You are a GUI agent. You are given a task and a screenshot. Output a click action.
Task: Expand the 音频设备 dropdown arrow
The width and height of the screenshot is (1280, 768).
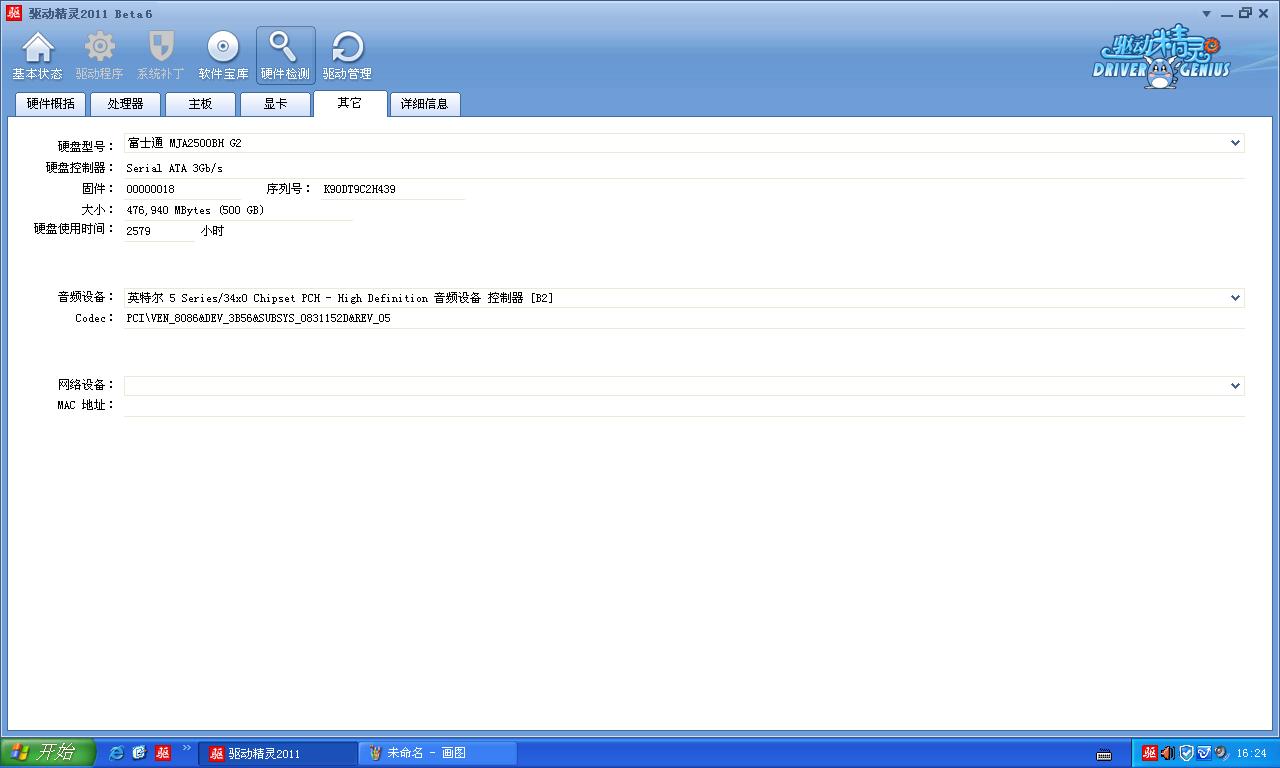pos(1236,298)
